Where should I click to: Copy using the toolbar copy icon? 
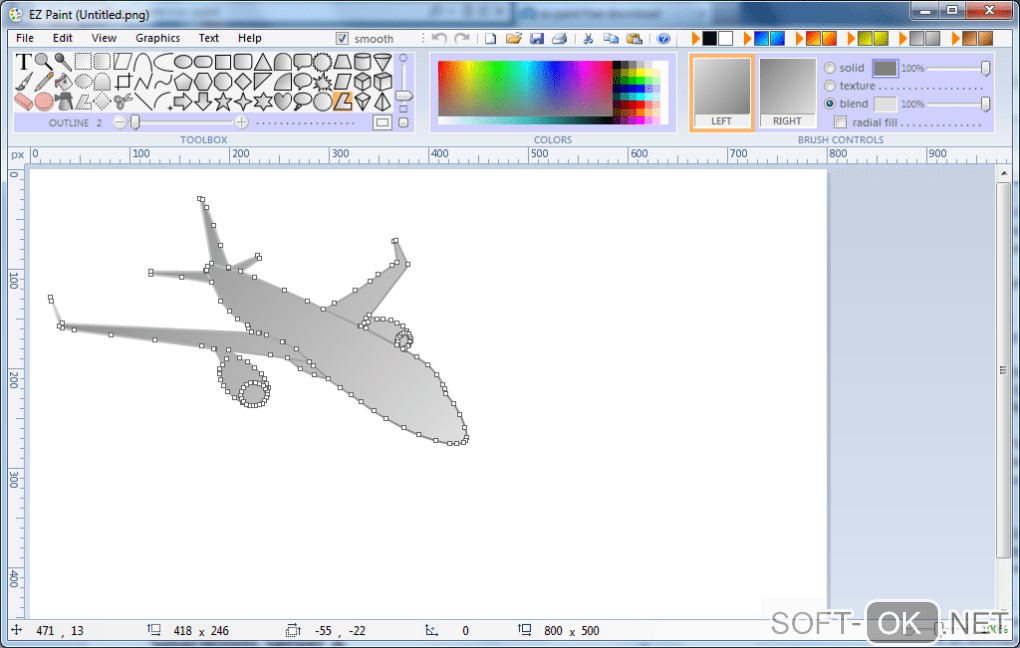611,38
